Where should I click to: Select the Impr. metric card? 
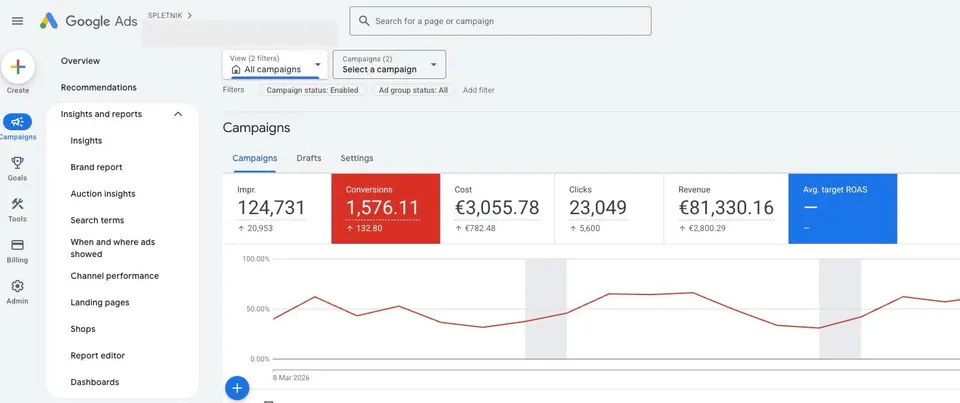277,209
